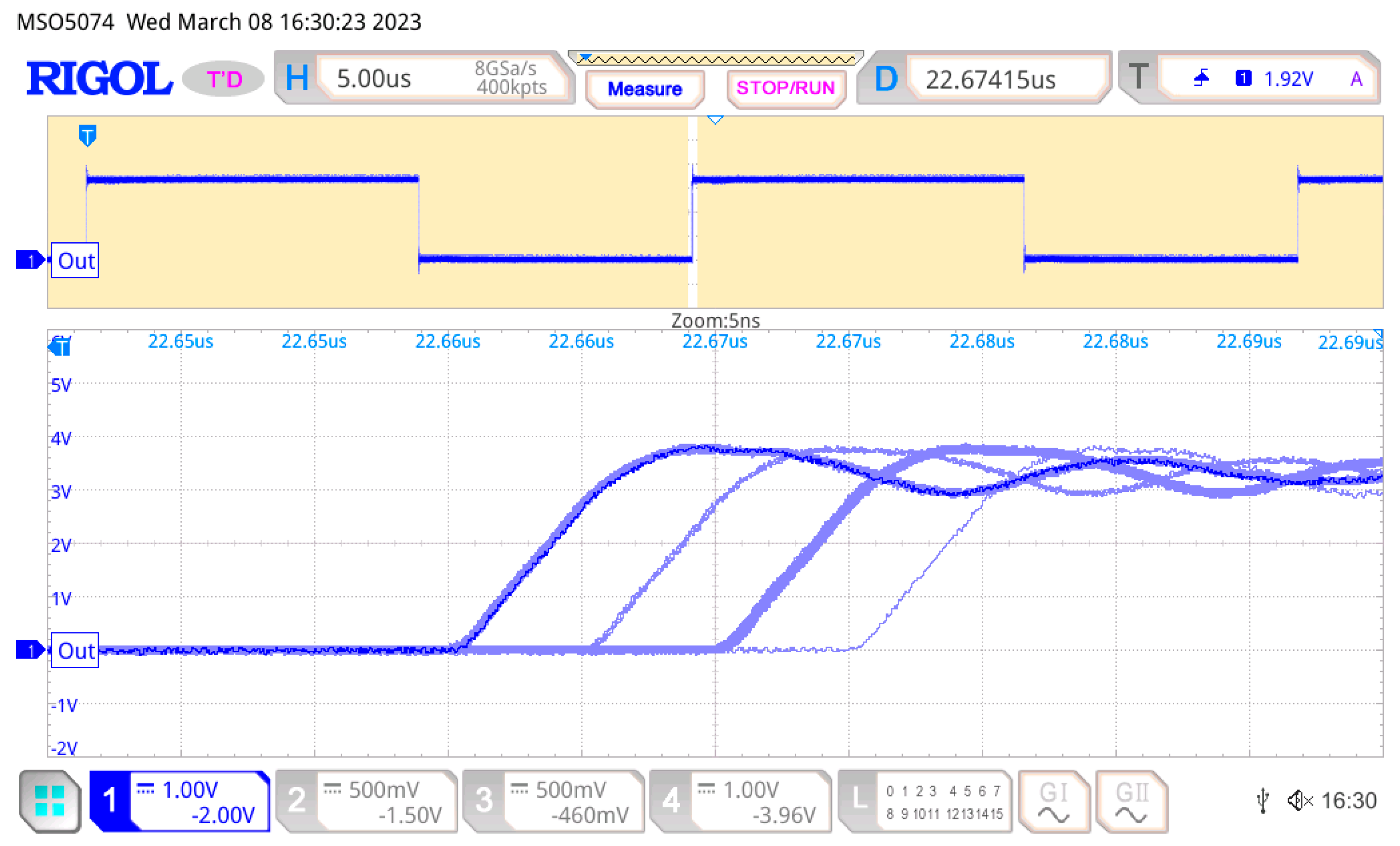
Task: Click the USB connection status icon
Action: tap(1263, 801)
